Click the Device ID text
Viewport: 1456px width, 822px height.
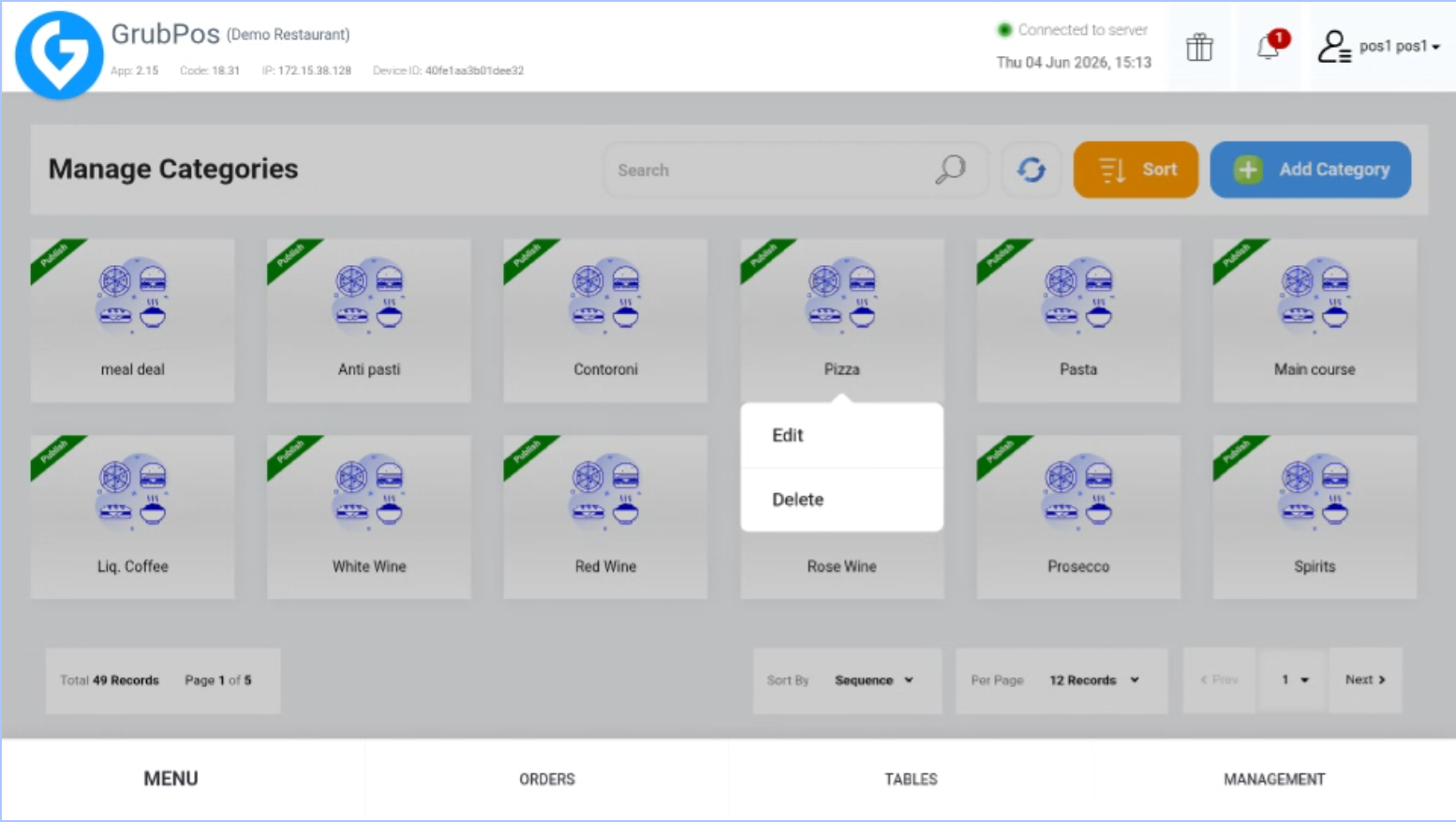pyautogui.click(x=448, y=70)
